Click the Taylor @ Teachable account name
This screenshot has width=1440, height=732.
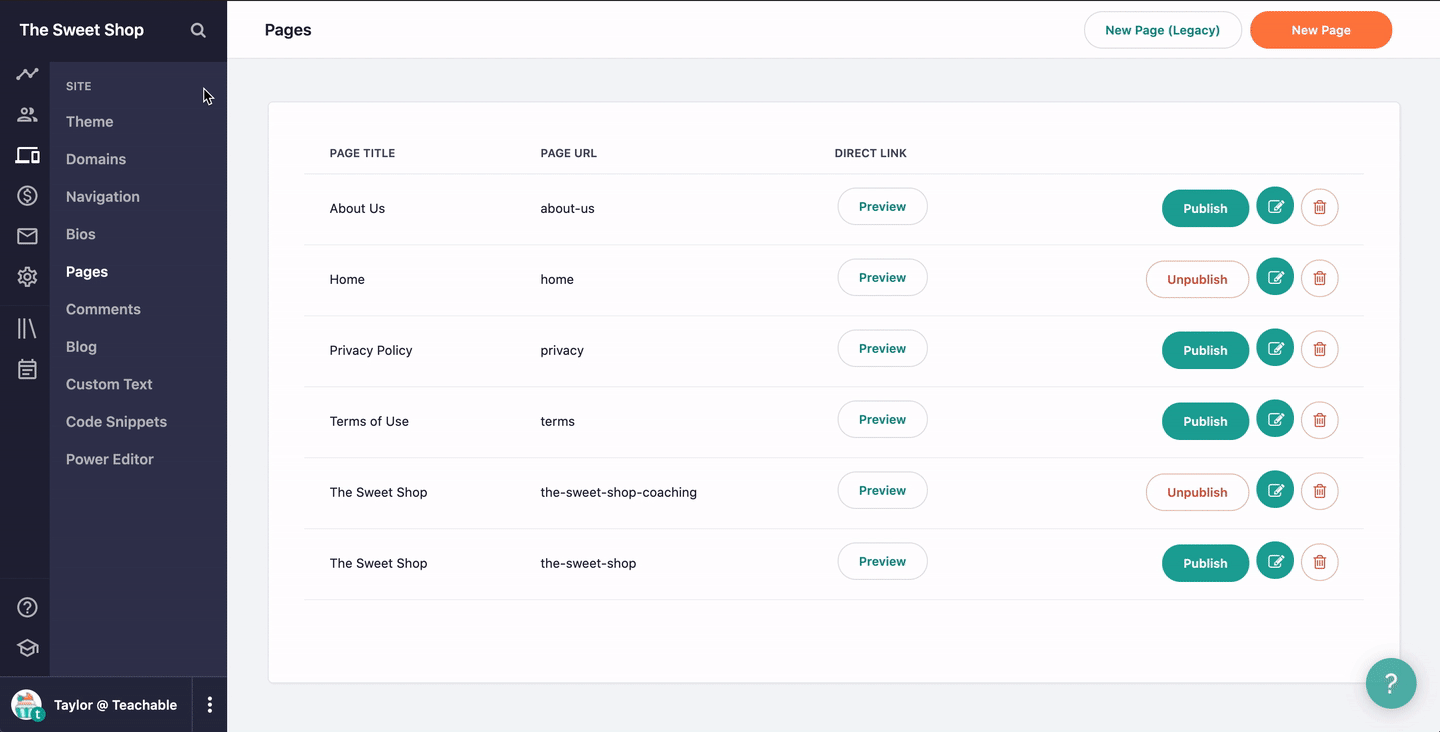click(115, 705)
